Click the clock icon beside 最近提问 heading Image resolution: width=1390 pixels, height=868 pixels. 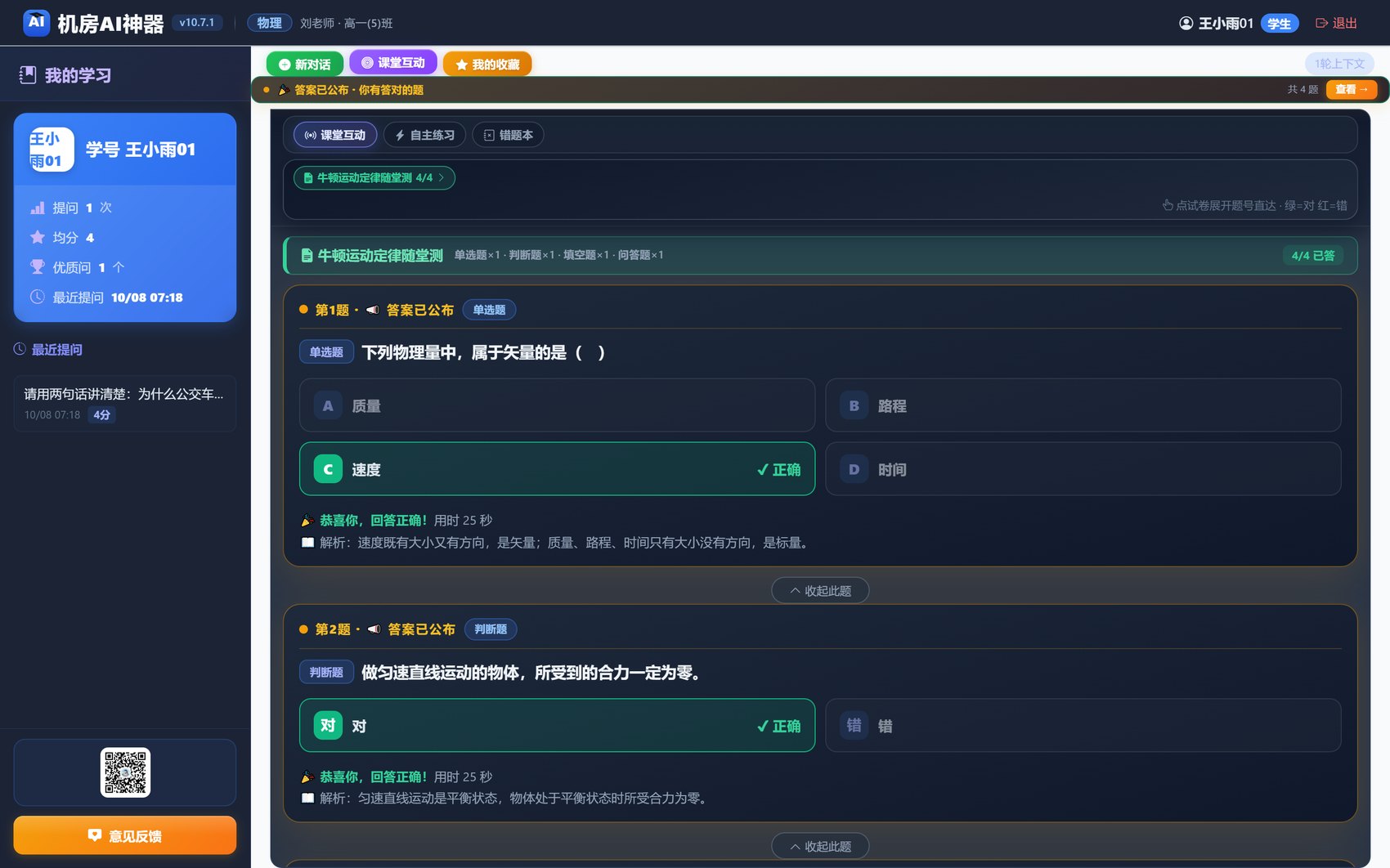(x=20, y=349)
